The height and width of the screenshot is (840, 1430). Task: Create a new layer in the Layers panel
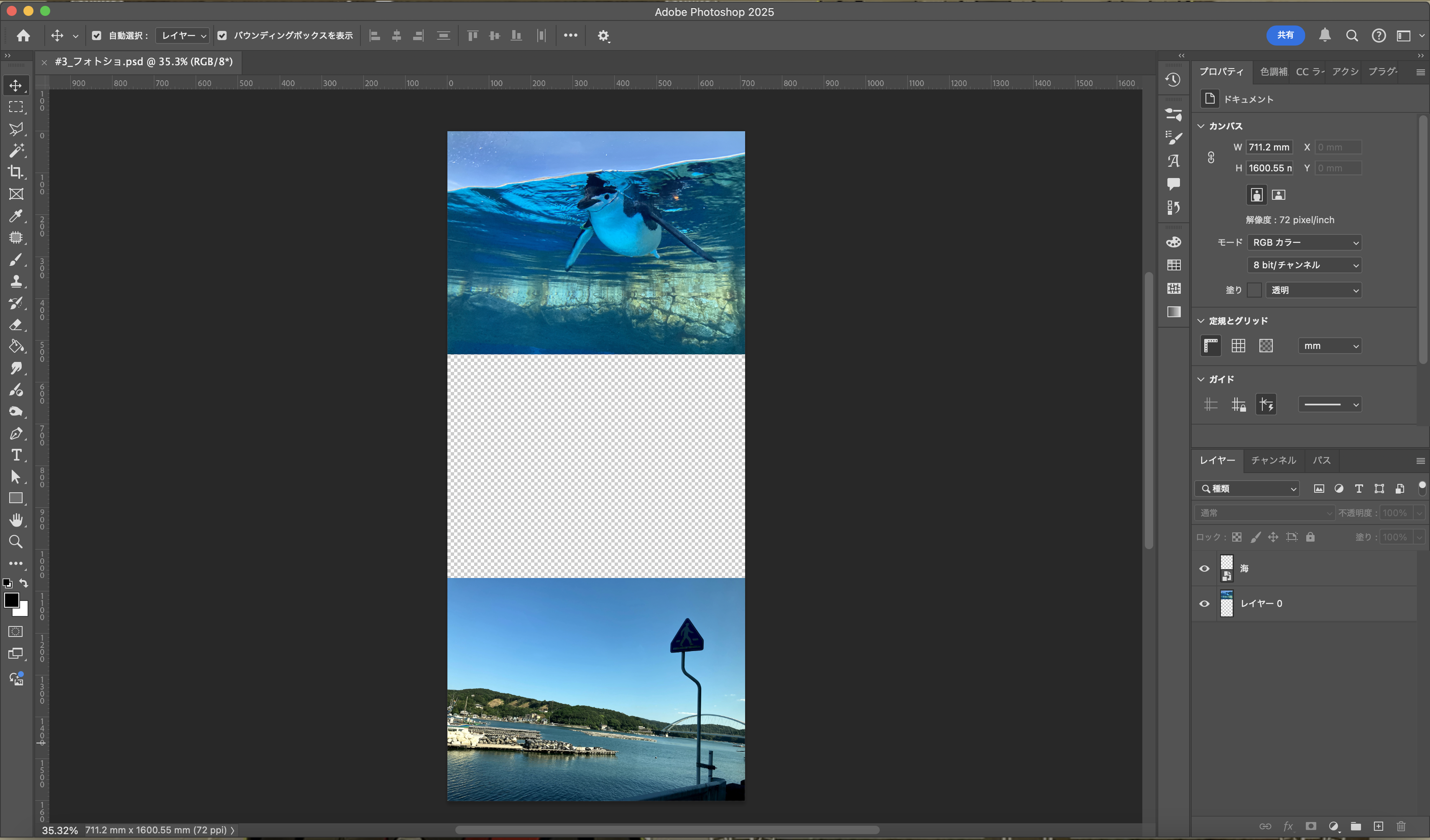pyautogui.click(x=1378, y=826)
